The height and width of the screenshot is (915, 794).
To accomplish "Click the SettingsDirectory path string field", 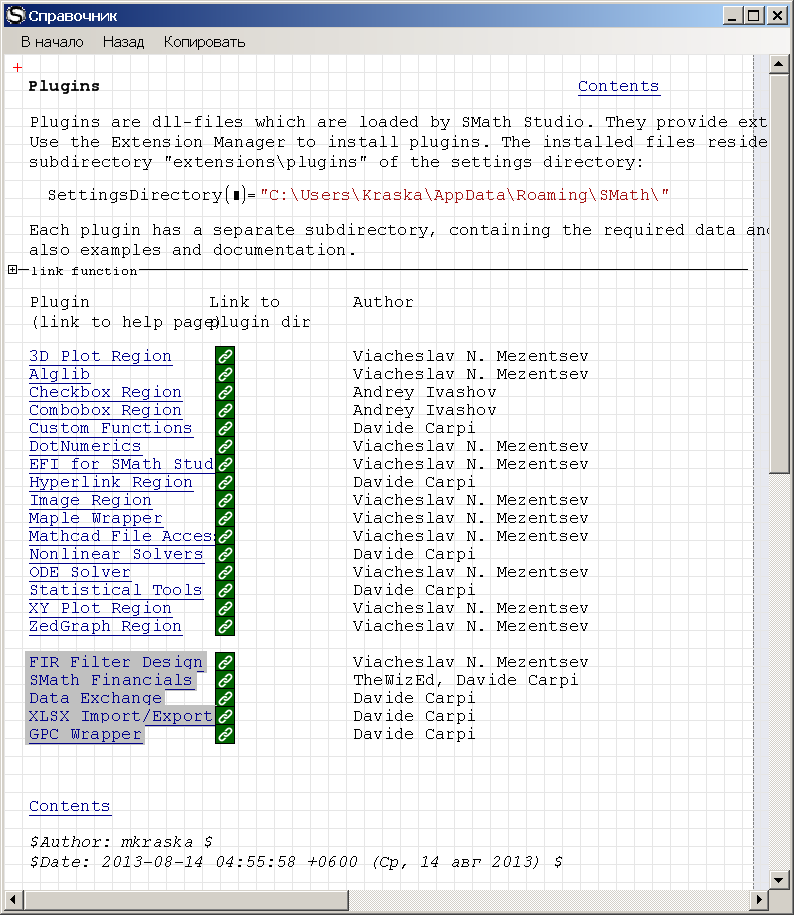I will pyautogui.click(x=464, y=194).
